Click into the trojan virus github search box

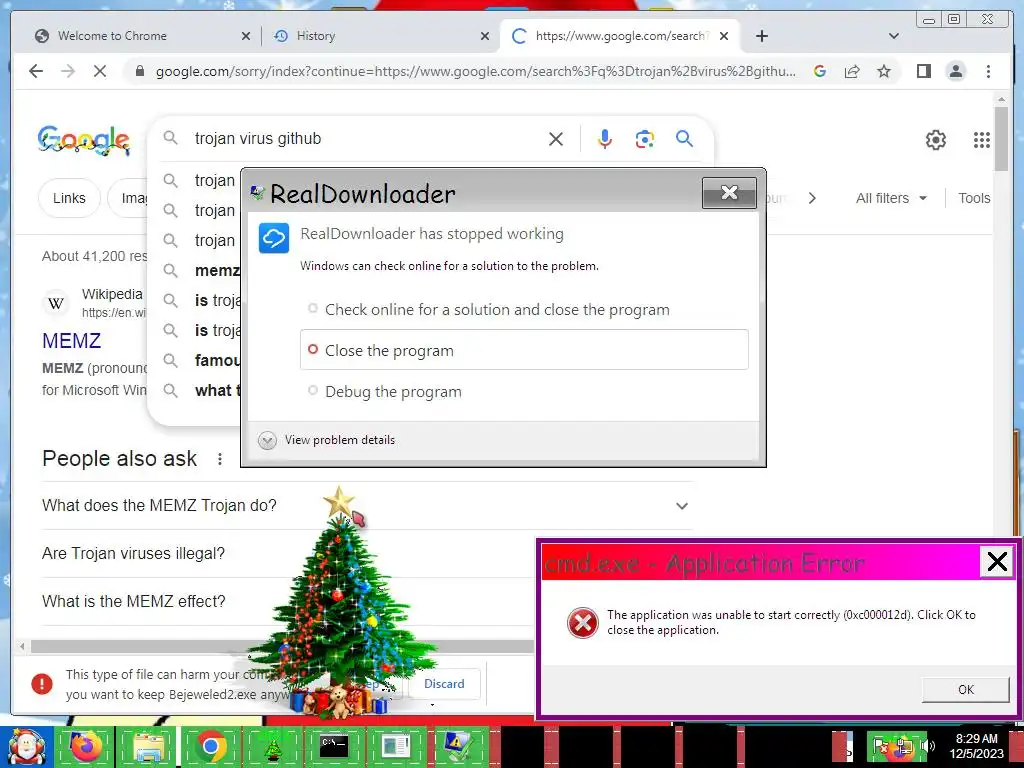tap(366, 138)
